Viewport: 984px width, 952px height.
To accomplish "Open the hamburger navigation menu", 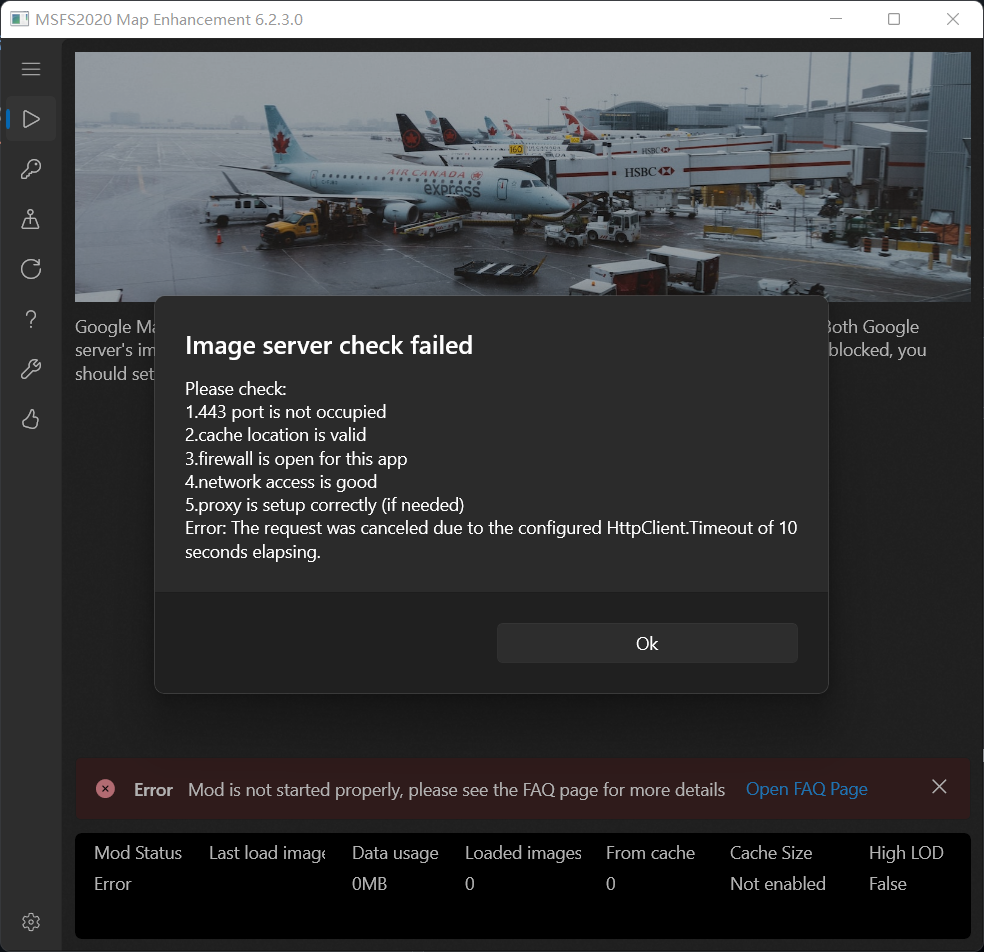I will point(30,68).
